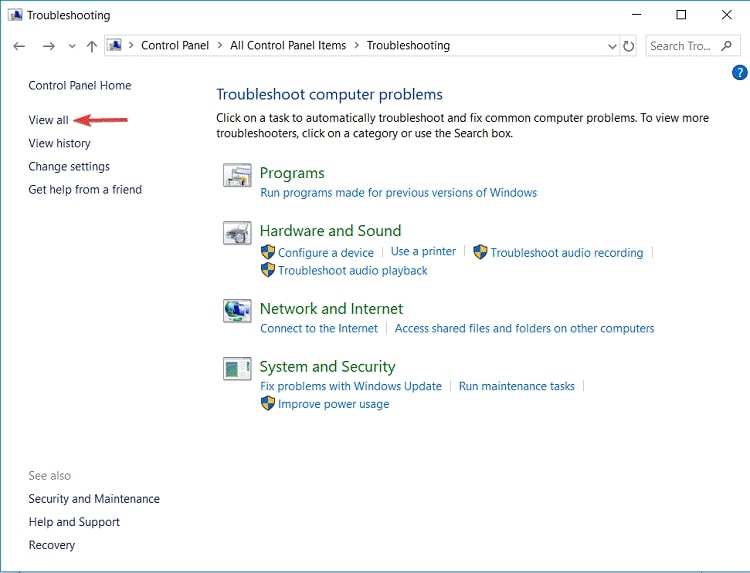The height and width of the screenshot is (573, 750).
Task: Open Change settings
Action: 69,166
